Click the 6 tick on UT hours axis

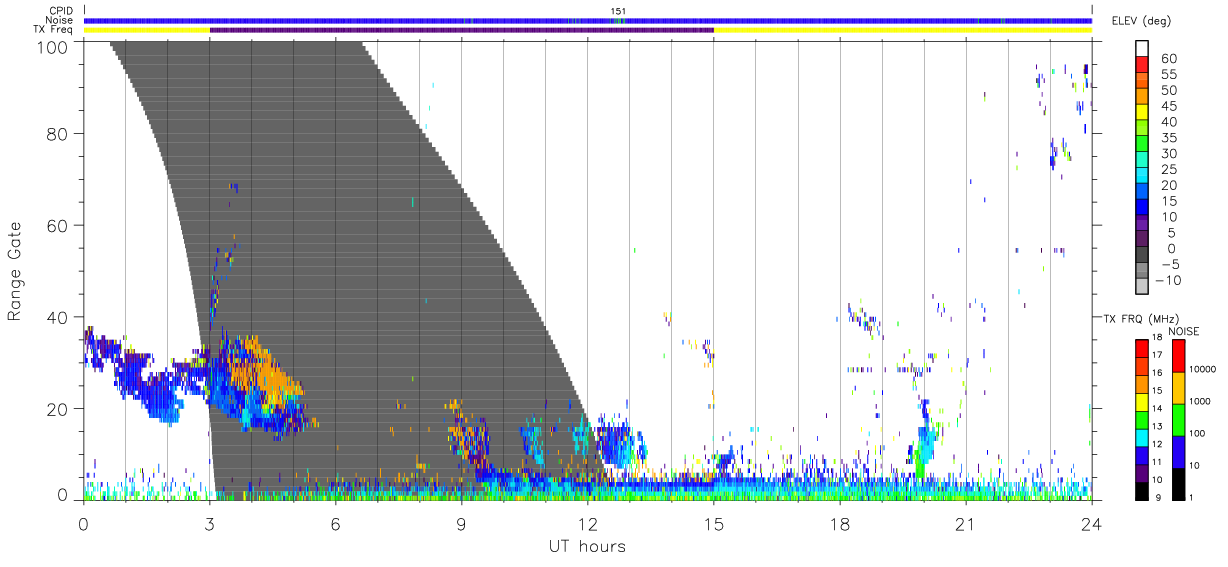pyautogui.click(x=336, y=522)
